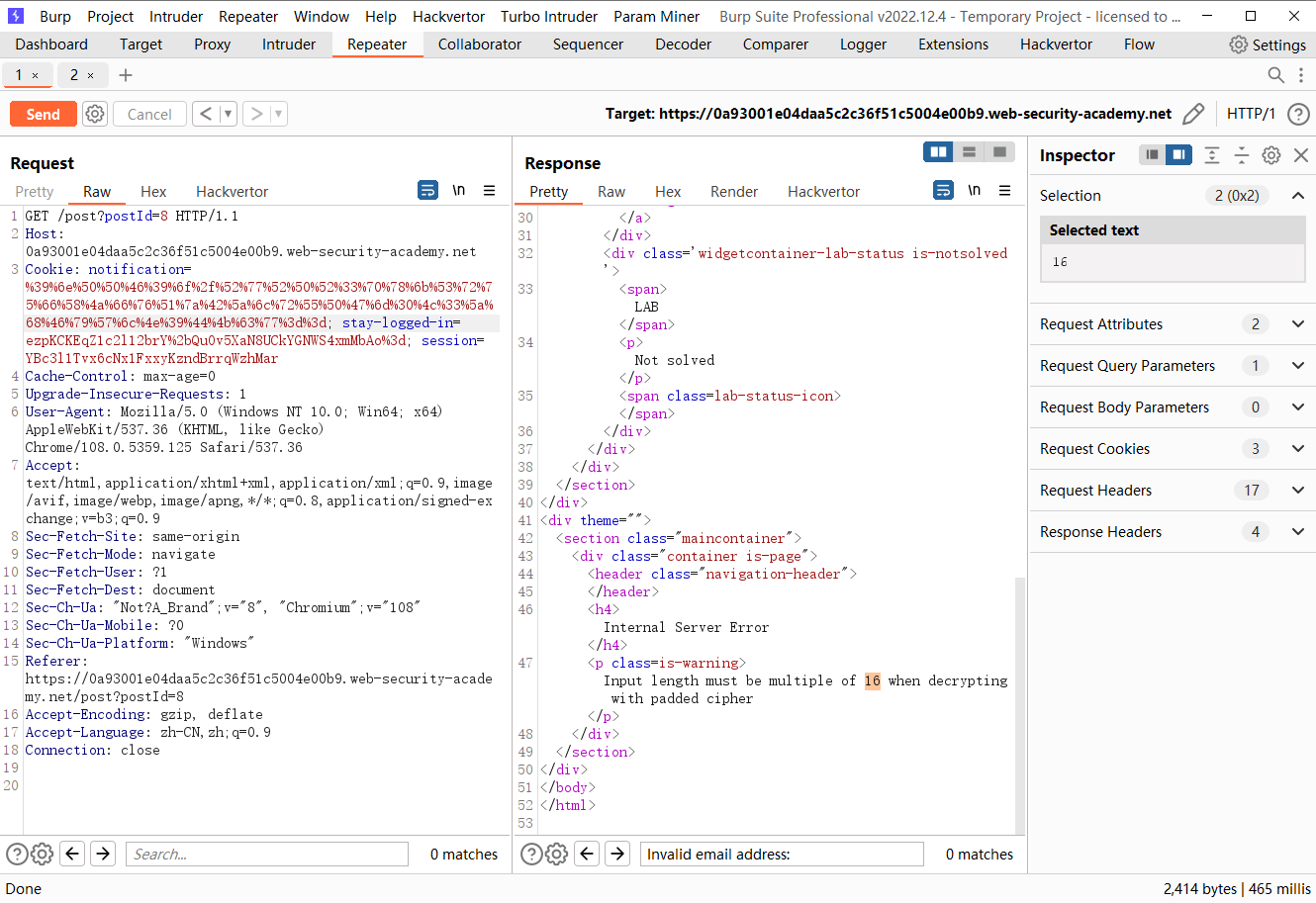Image resolution: width=1316 pixels, height=903 pixels.
Task: Add a new Repeater tab with the plus icon
Action: tap(126, 75)
